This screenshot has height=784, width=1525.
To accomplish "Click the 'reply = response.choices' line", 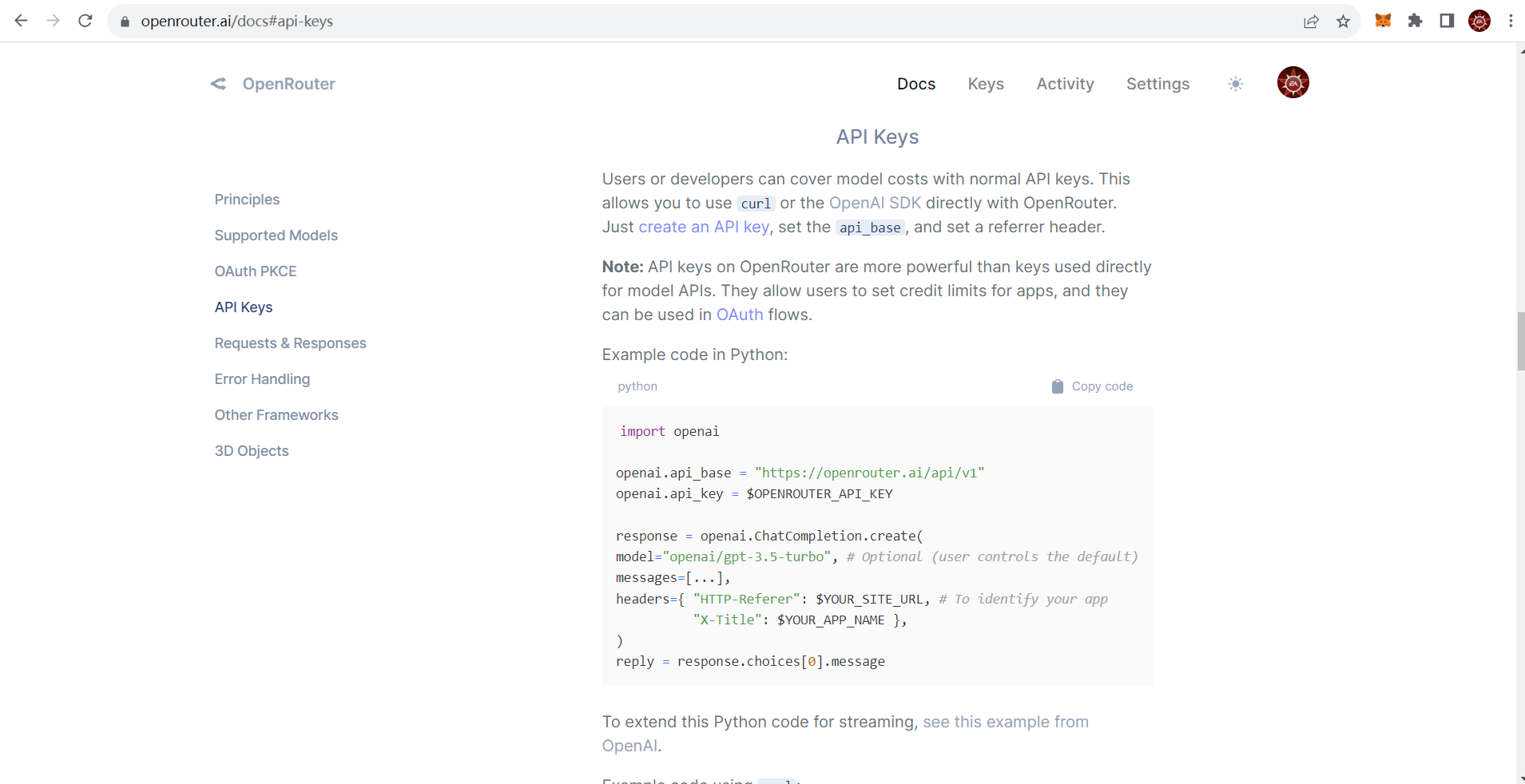I will 750,661.
